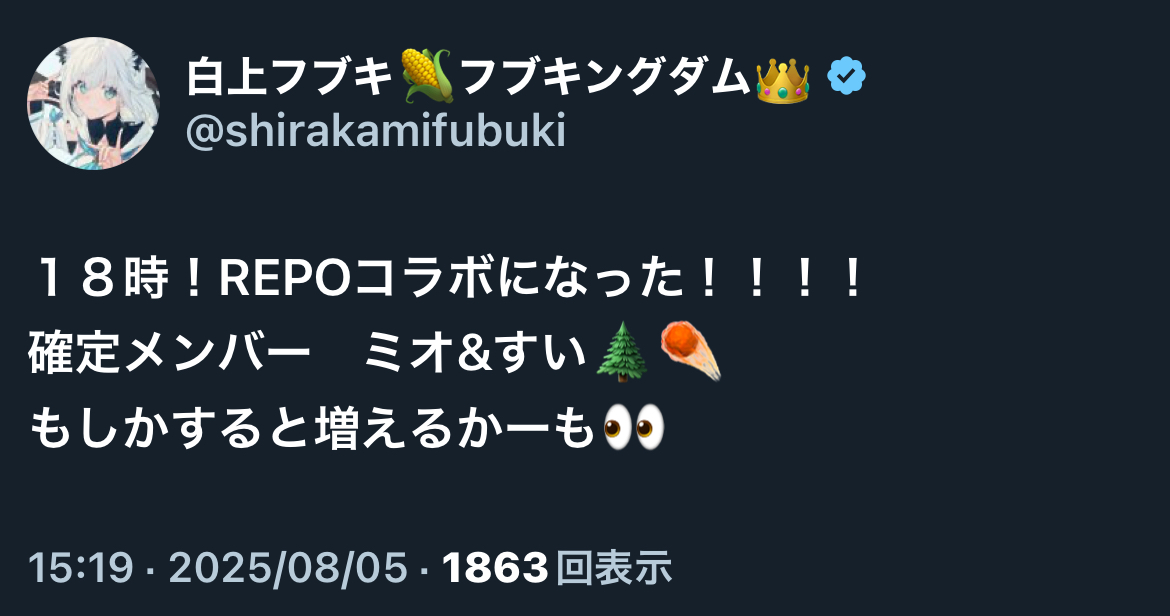Click the orange comet emoji

tap(690, 351)
